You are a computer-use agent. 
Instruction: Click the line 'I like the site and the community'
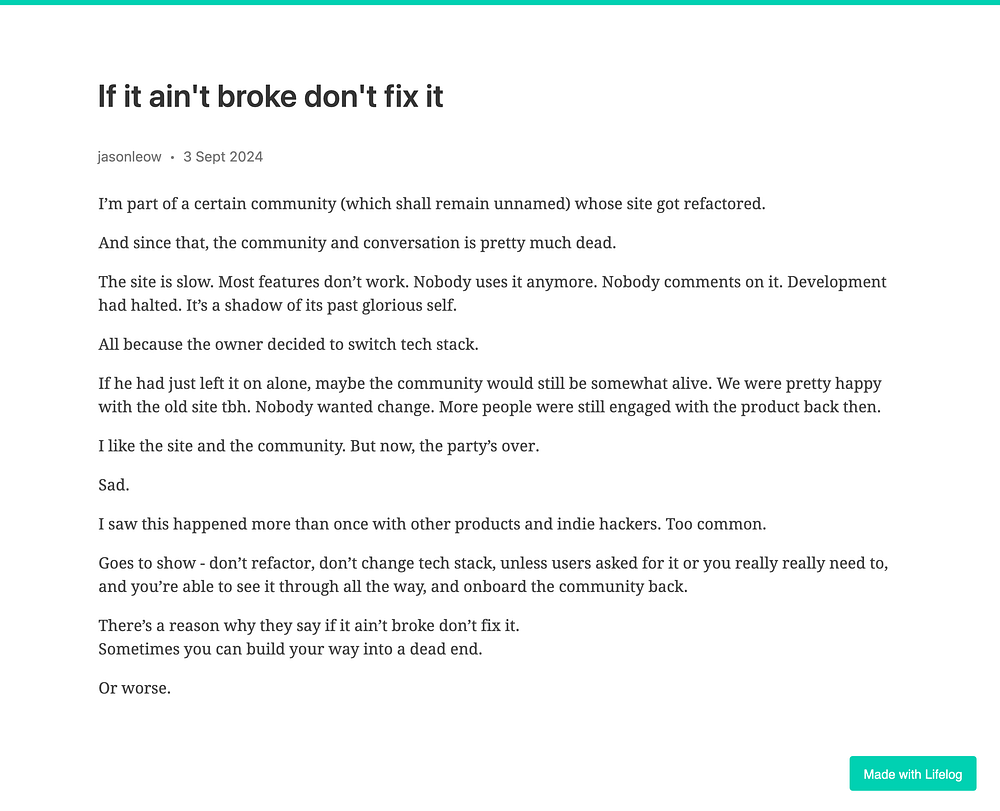319,446
